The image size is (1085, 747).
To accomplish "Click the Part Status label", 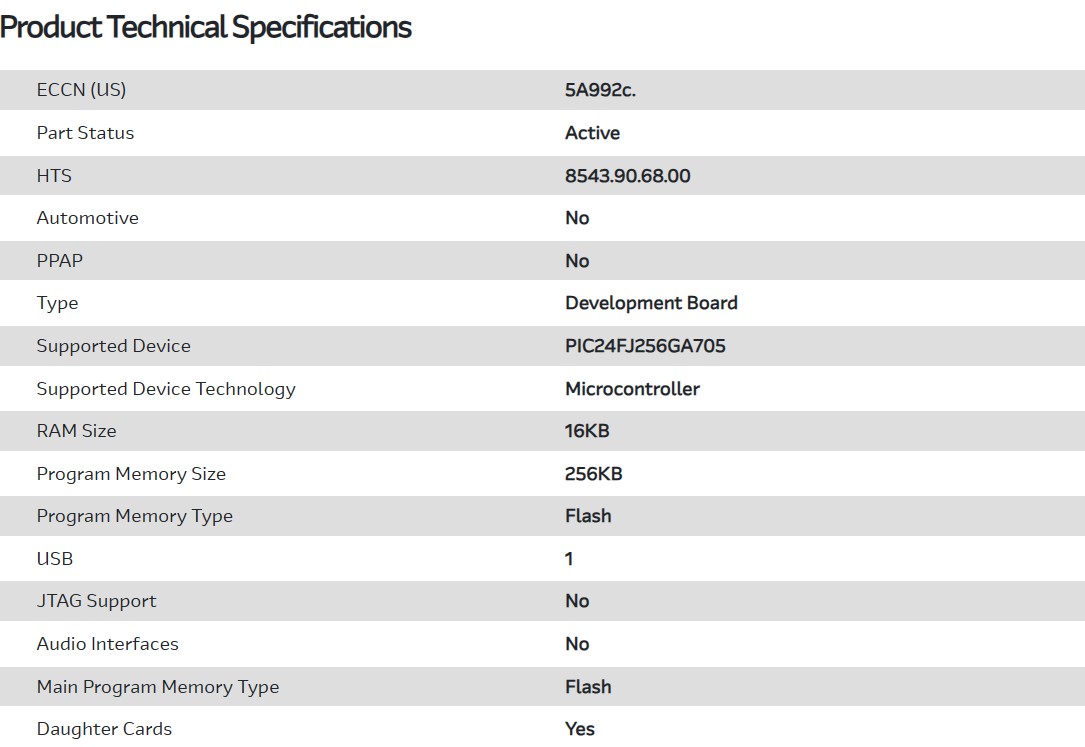I will click(85, 133).
